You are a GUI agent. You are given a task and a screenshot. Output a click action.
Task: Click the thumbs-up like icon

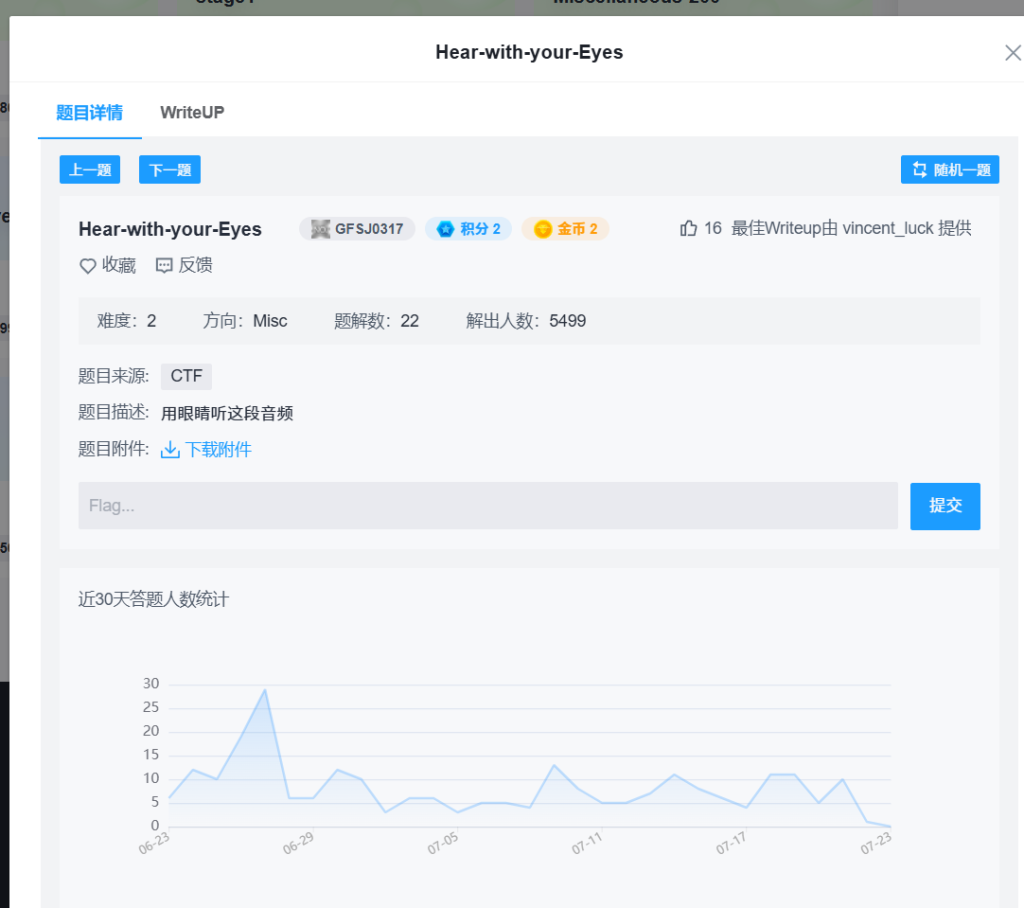coord(688,229)
